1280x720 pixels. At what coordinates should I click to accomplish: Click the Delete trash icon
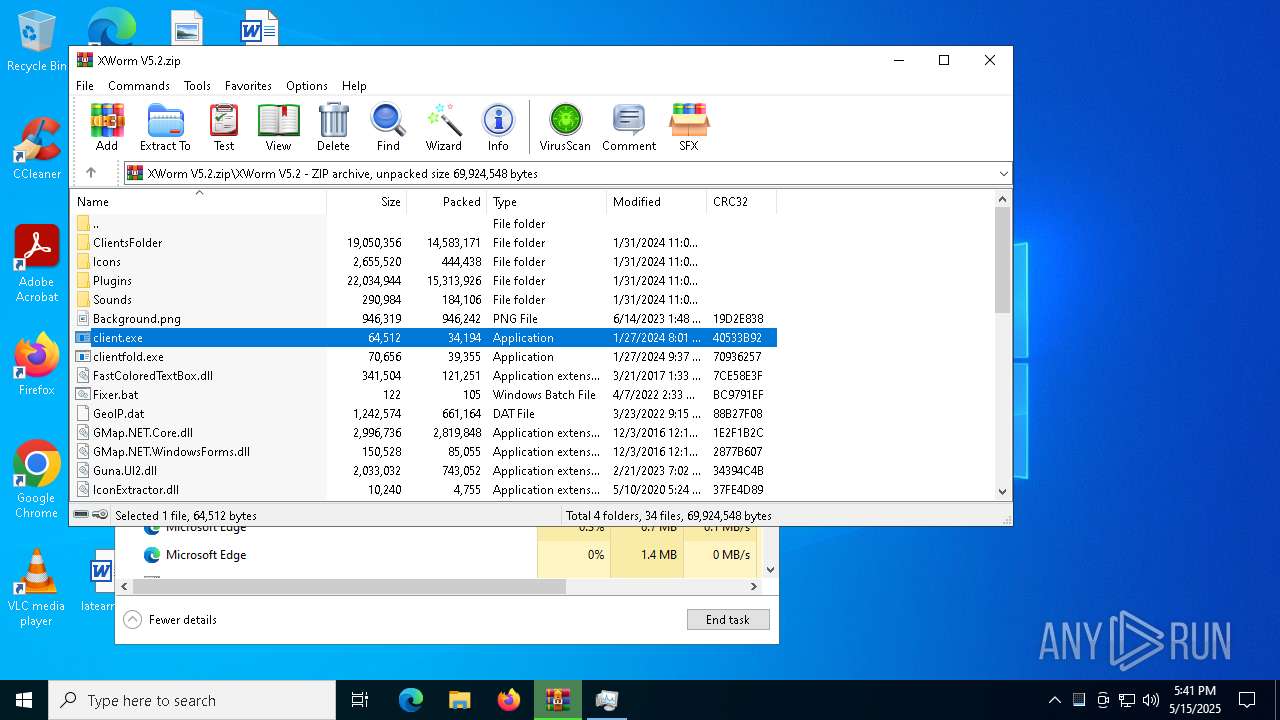pos(333,127)
